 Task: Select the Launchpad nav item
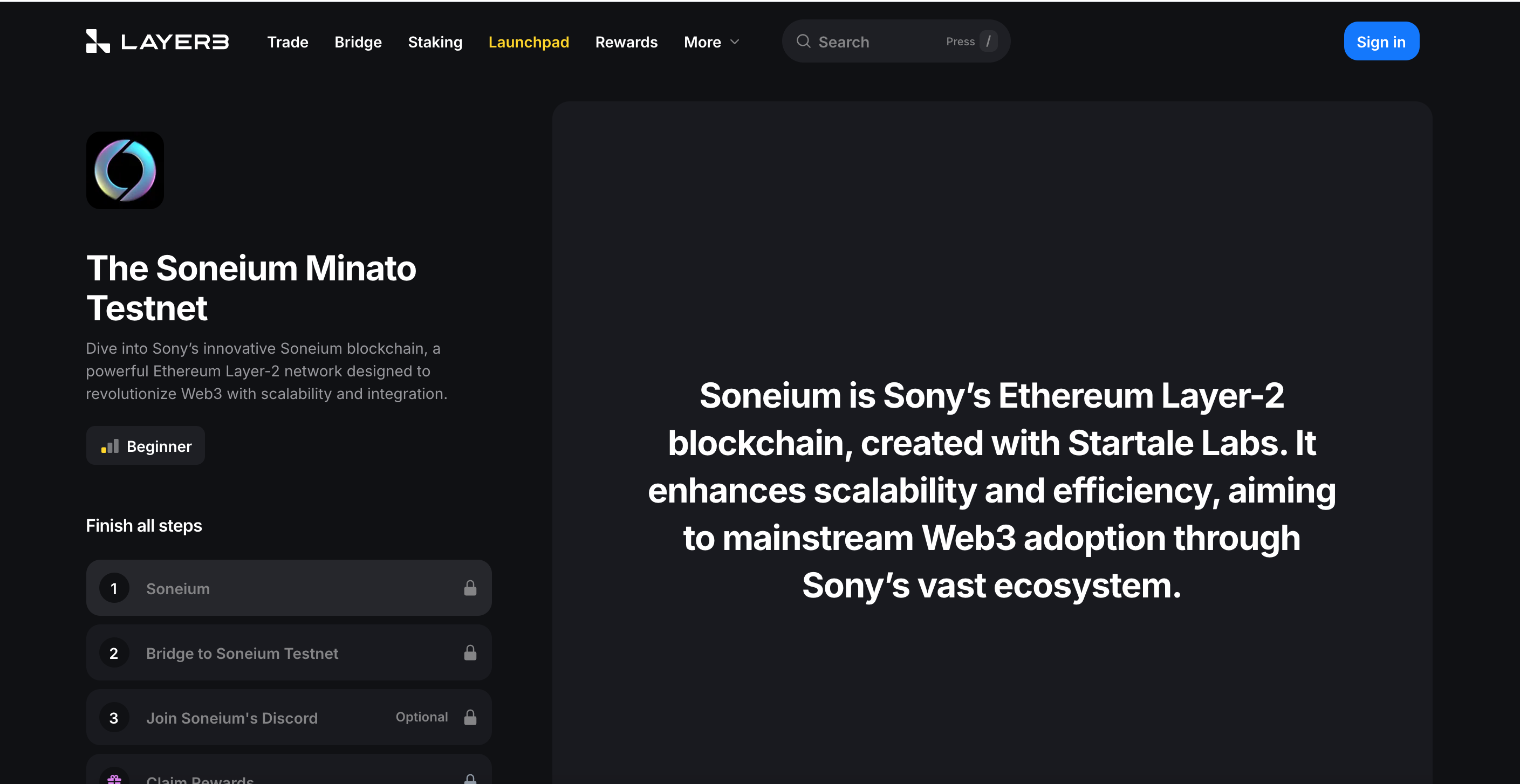click(x=529, y=42)
